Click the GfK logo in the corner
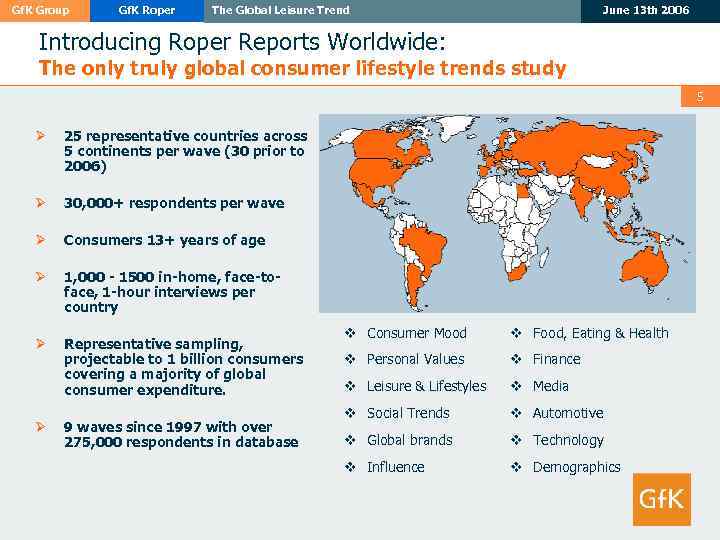This screenshot has height=540, width=720. click(x=661, y=499)
